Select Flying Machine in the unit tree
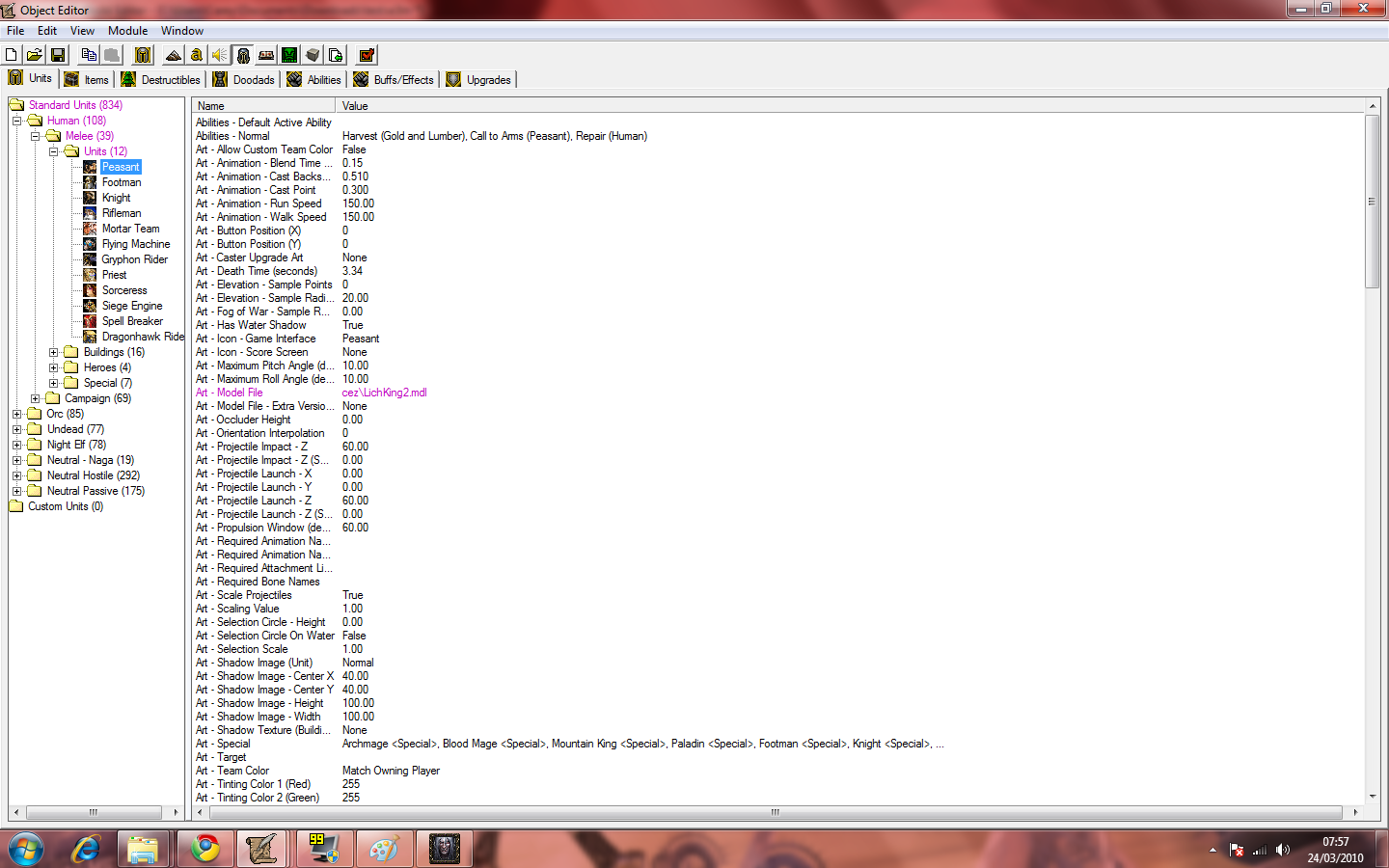Viewport: 1389px width, 868px height. point(136,244)
